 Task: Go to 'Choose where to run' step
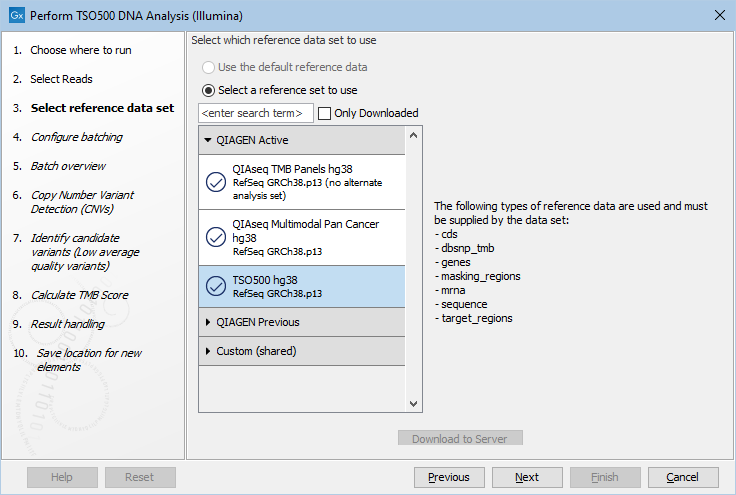click(80, 50)
